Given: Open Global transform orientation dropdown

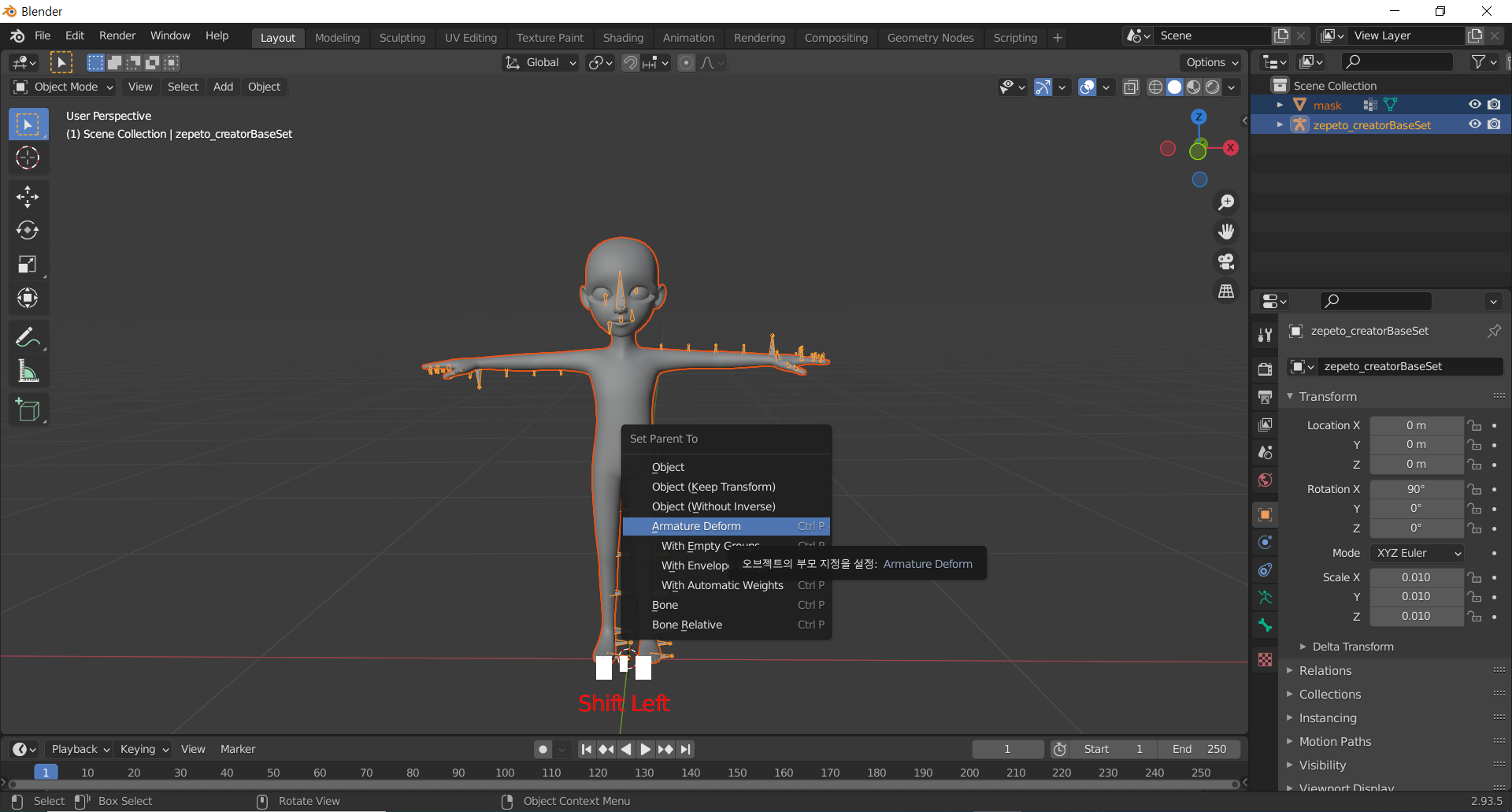Looking at the screenshot, I should click(x=541, y=63).
